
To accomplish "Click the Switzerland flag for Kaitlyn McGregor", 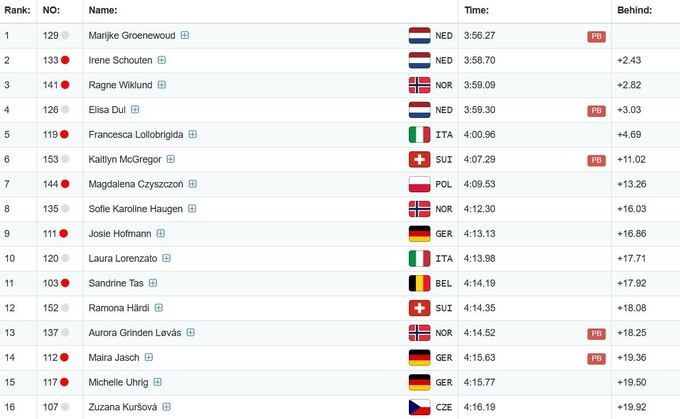I will [419, 159].
